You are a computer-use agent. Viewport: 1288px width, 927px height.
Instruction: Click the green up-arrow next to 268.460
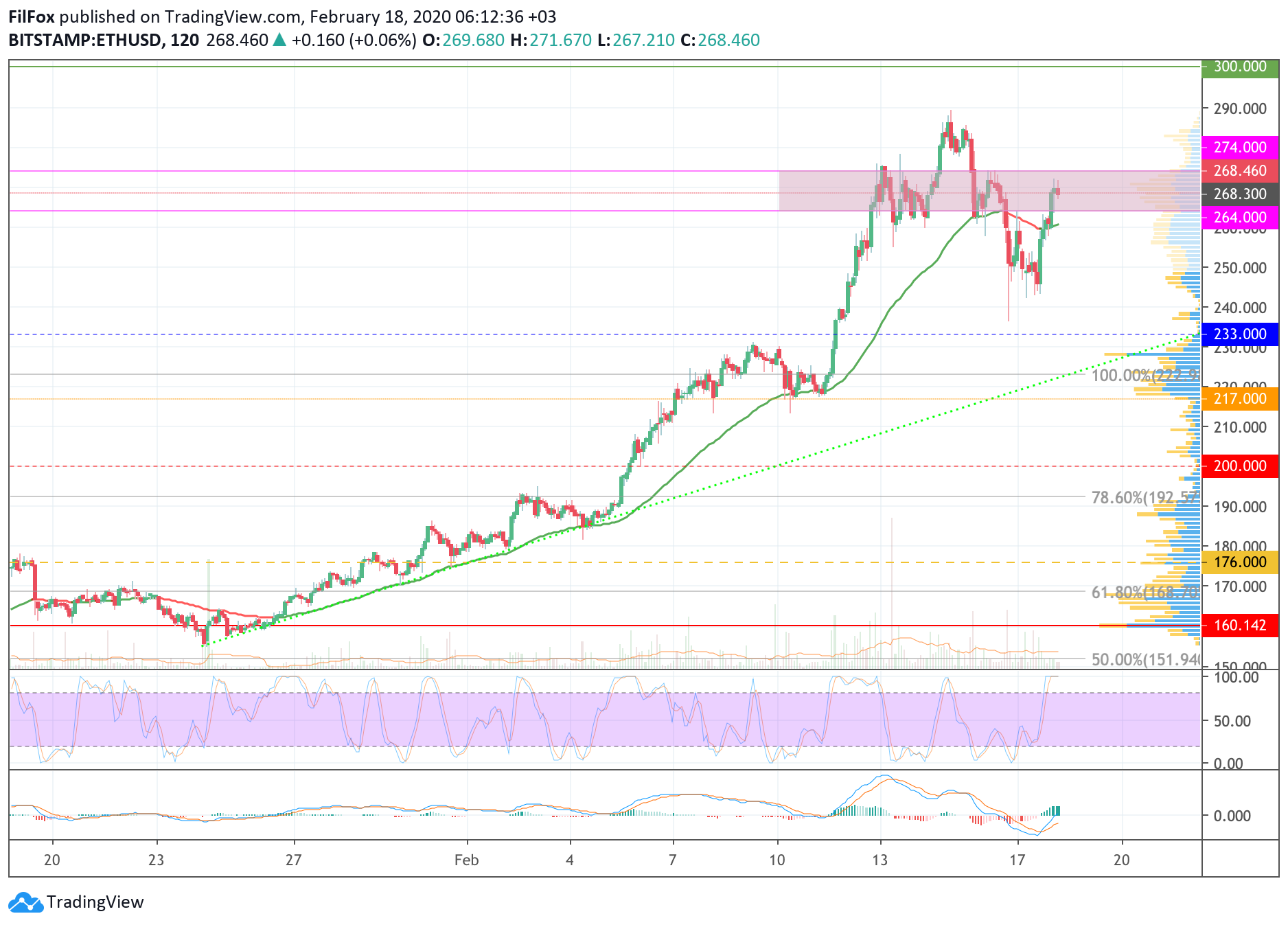click(279, 40)
